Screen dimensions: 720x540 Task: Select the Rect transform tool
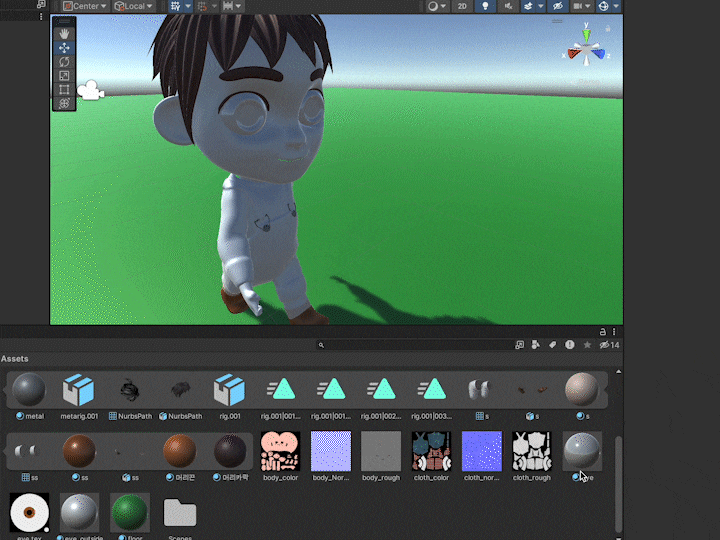pyautogui.click(x=64, y=89)
